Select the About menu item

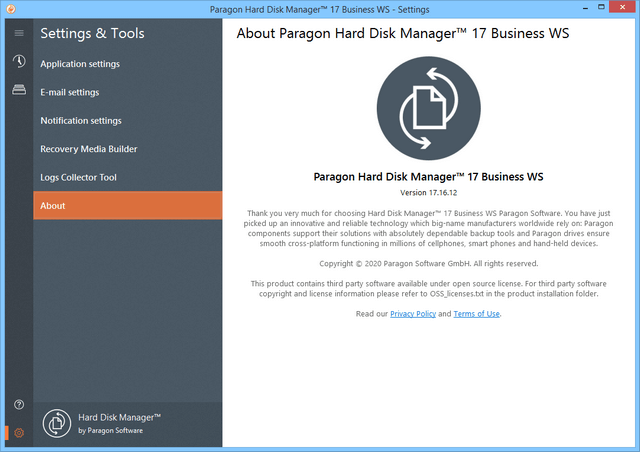coord(128,205)
